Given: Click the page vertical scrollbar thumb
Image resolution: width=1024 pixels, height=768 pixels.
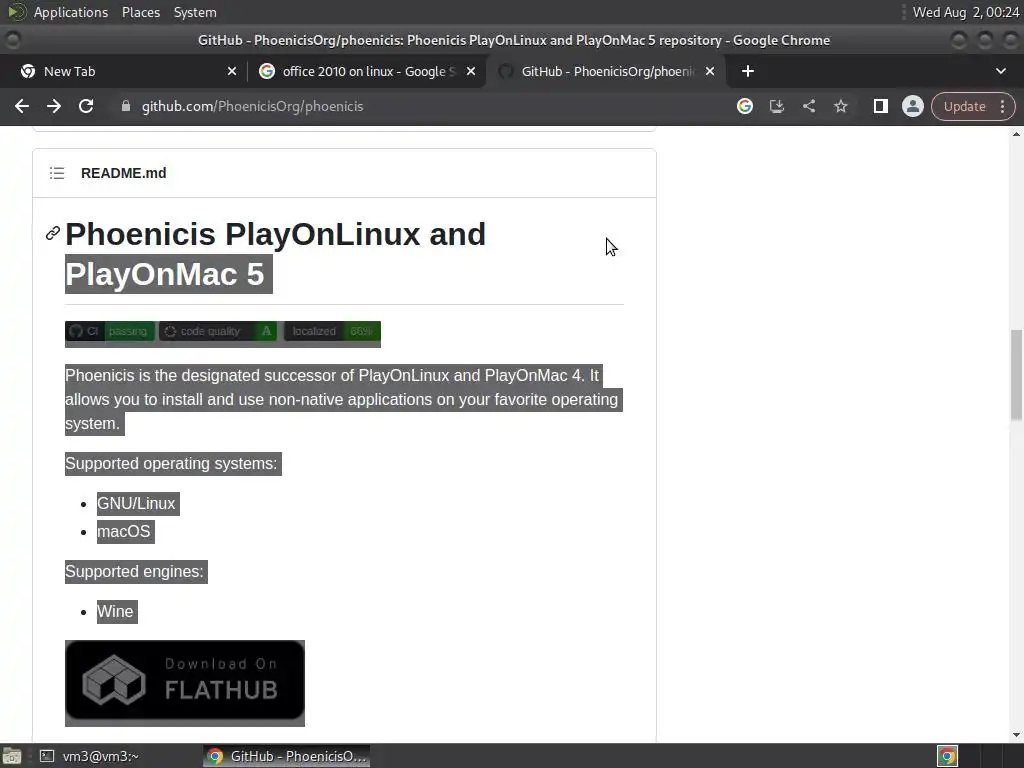Looking at the screenshot, I should point(1016,375).
